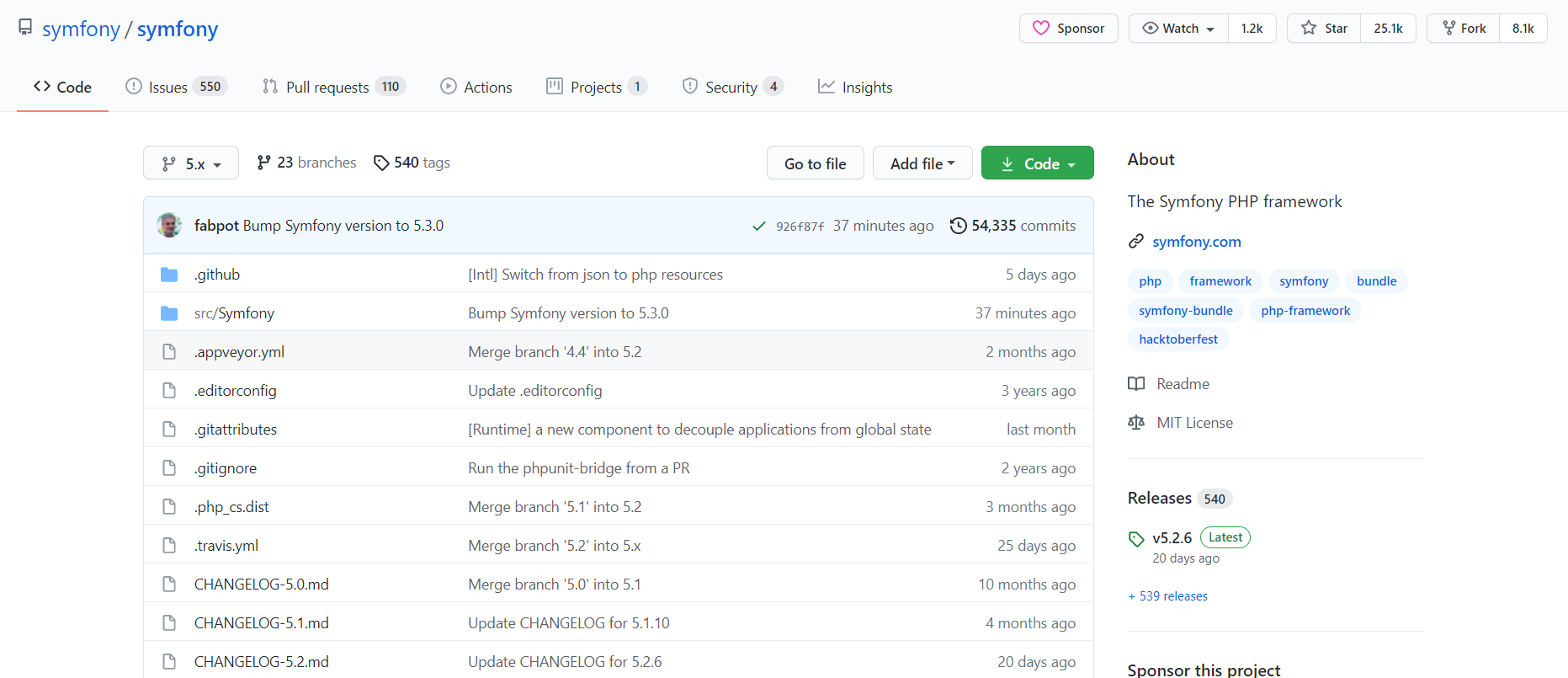1568x678 pixels.
Task: Click the green check commit status icon
Action: 759,226
